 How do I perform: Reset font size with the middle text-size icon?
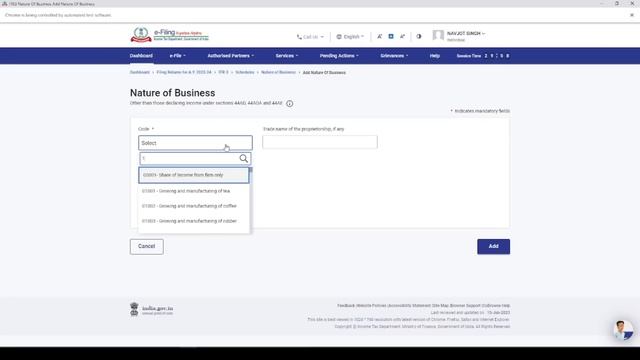[391, 36]
